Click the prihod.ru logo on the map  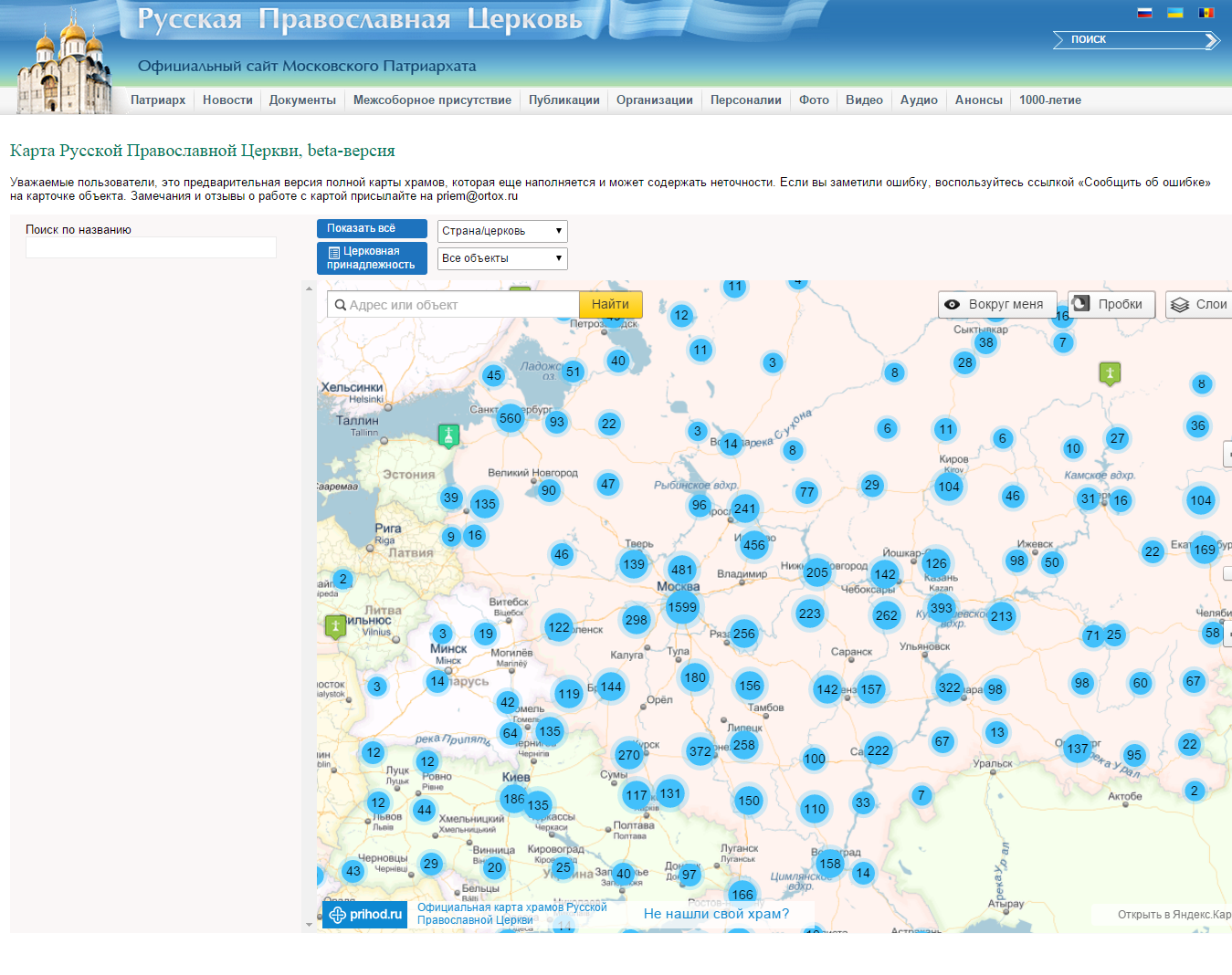tap(365, 915)
